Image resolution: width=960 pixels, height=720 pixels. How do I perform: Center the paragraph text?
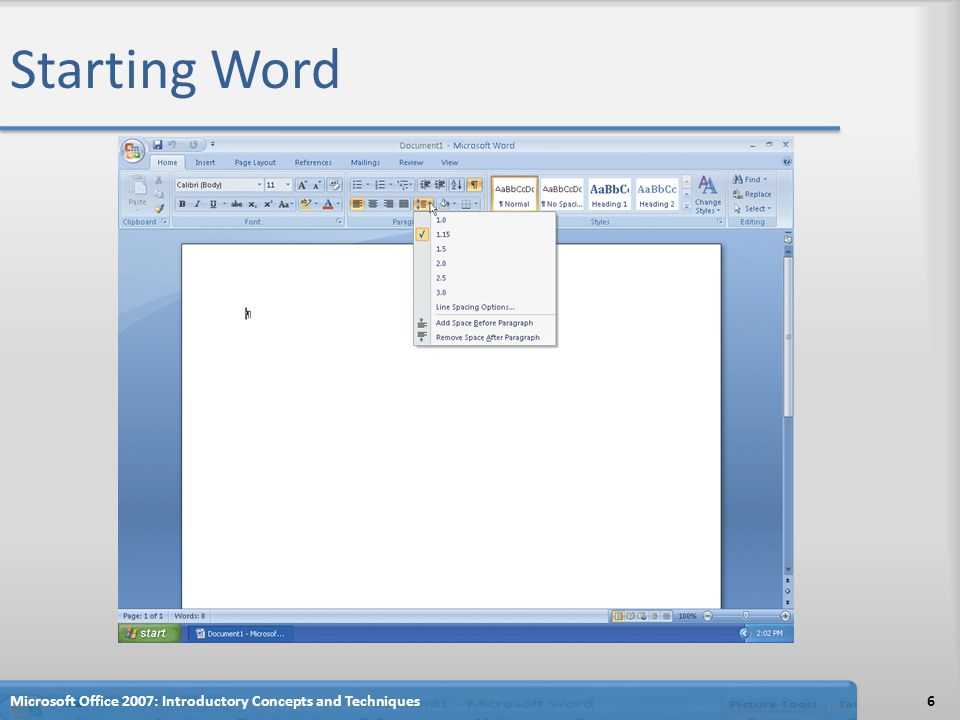[x=372, y=204]
